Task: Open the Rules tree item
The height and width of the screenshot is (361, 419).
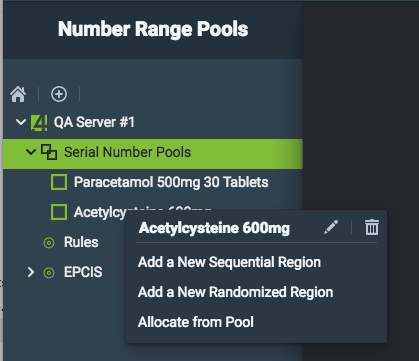Action: [x=81, y=242]
